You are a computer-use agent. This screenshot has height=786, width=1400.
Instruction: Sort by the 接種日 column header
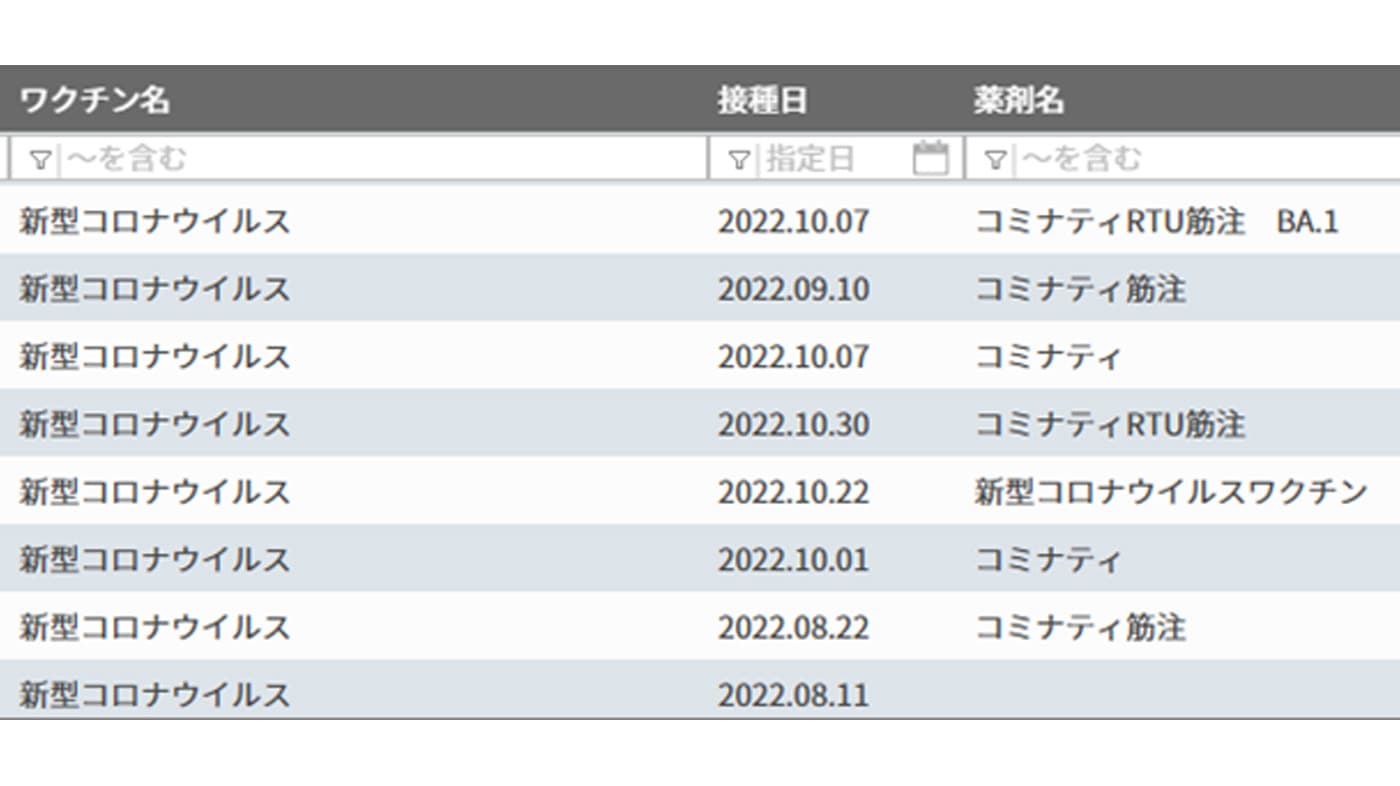(762, 100)
